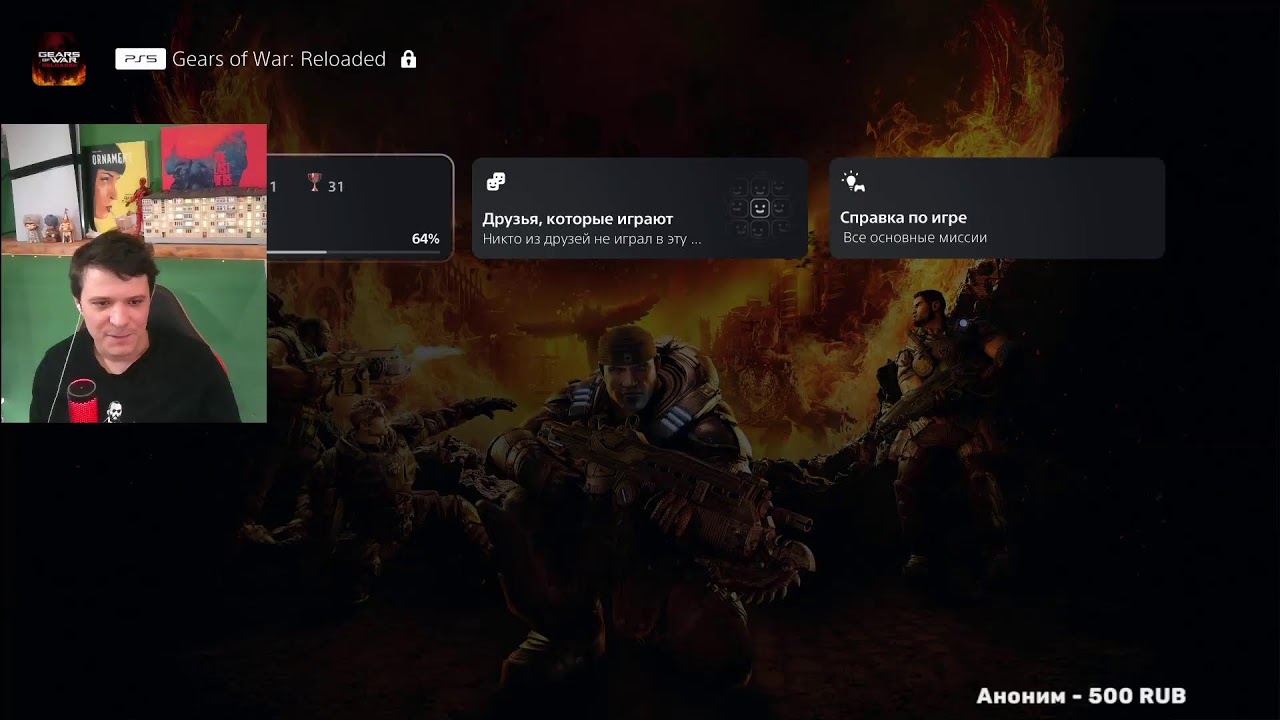Click the lock icon beside the game title

point(408,59)
